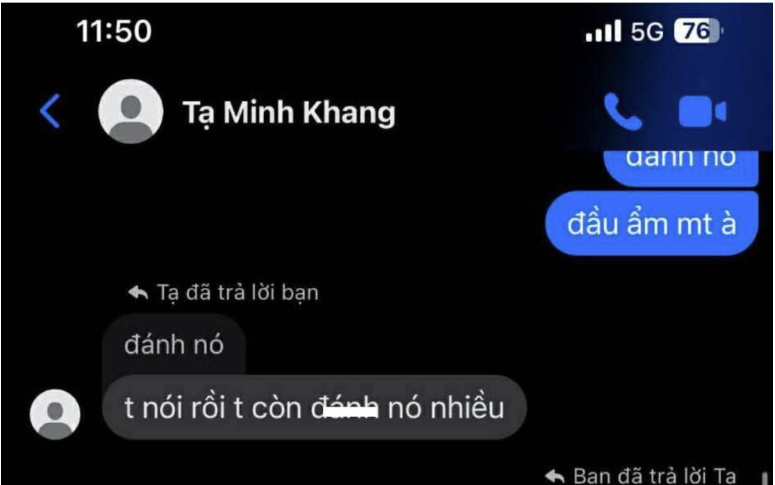Select the "t nói rồi t còn" message bubble
The image size is (775, 485).
click(x=314, y=408)
